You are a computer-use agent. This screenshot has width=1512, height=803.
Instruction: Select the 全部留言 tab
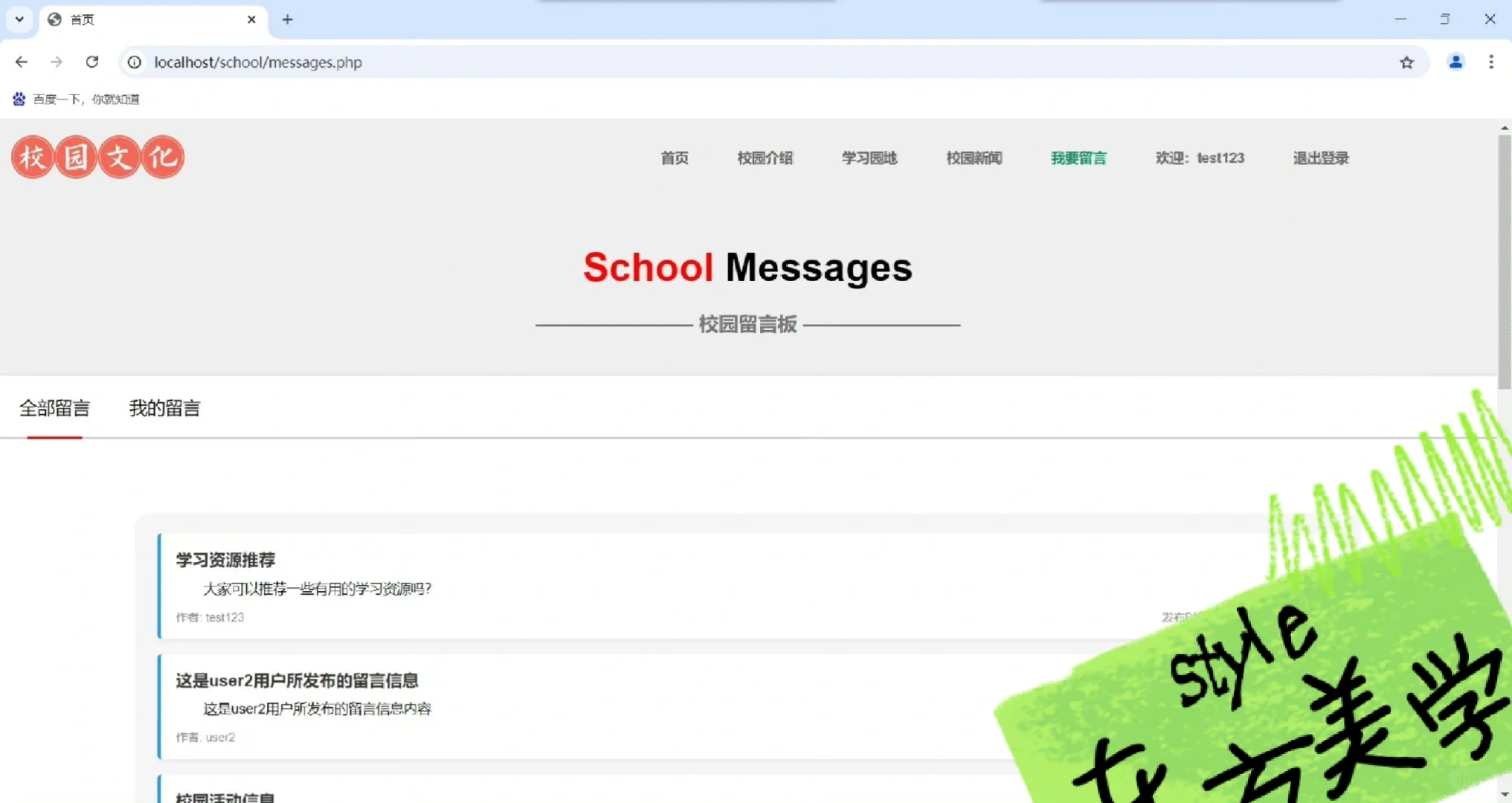coord(54,407)
